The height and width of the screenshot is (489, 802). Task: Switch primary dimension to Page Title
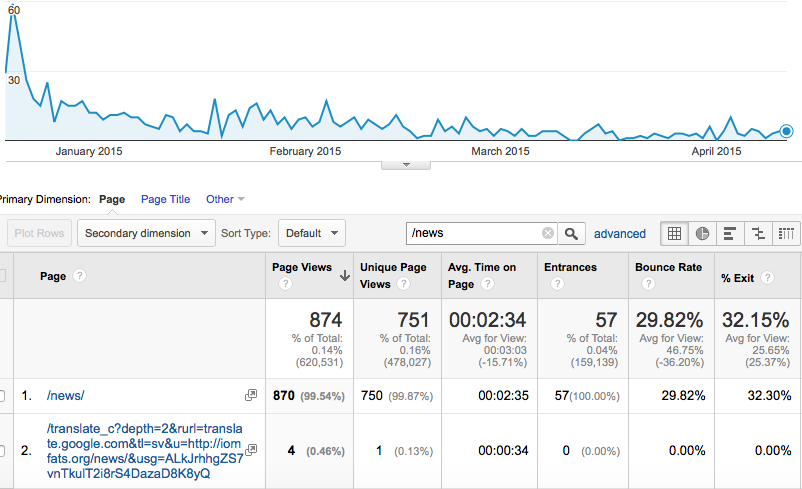(165, 199)
